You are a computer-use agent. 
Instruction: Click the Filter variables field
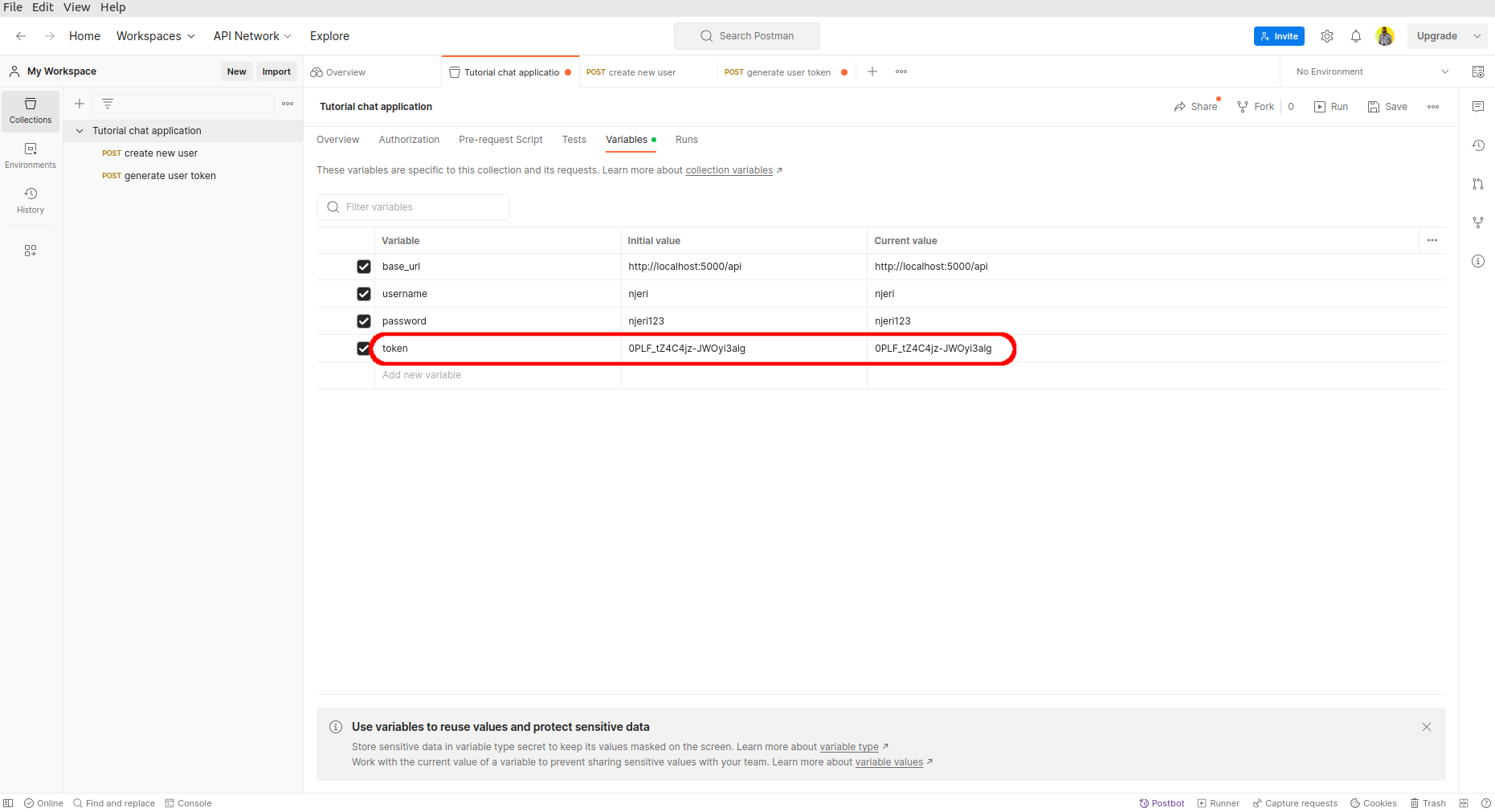413,207
